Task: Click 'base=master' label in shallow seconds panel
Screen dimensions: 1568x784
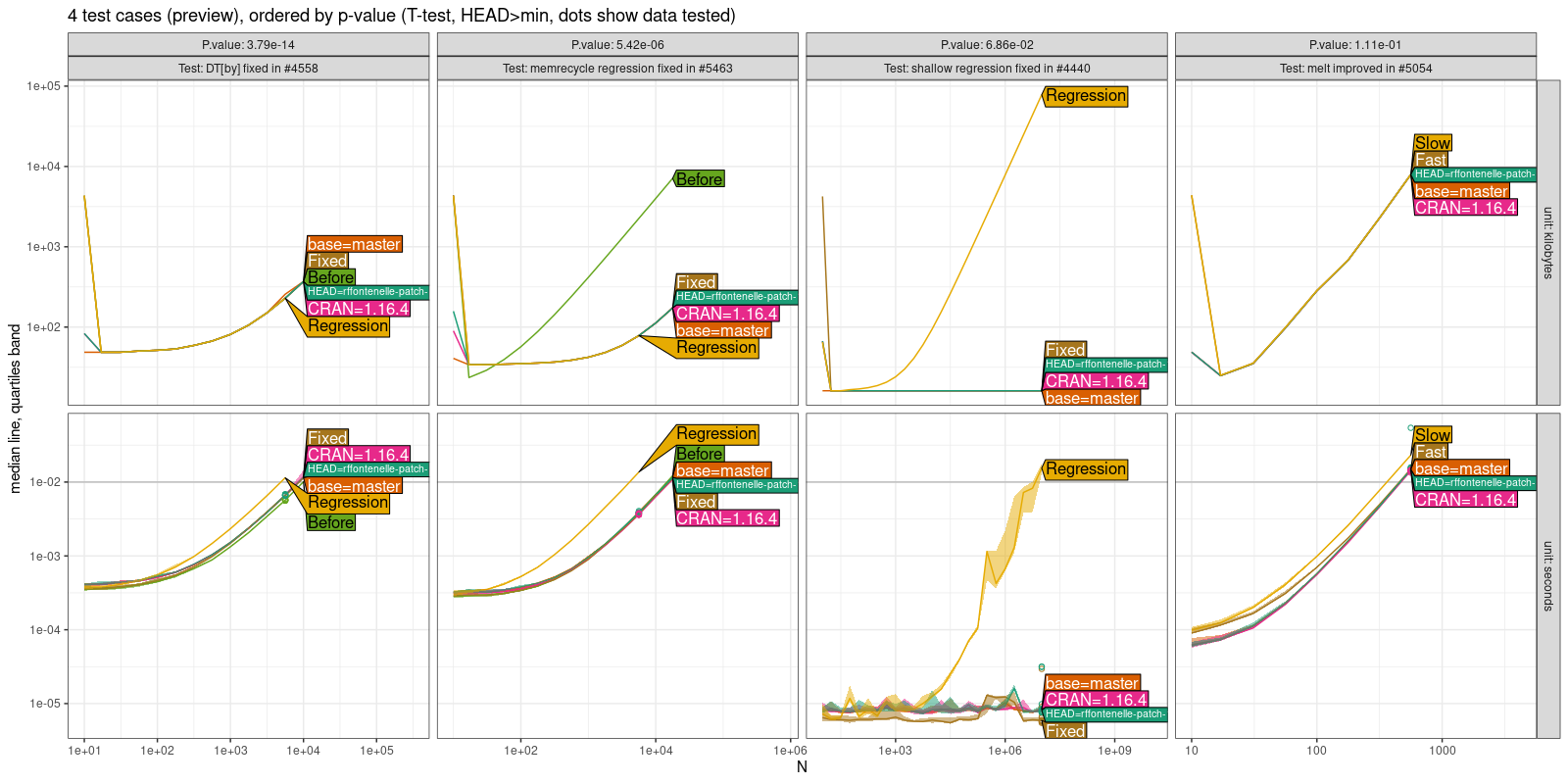Action: point(1092,683)
